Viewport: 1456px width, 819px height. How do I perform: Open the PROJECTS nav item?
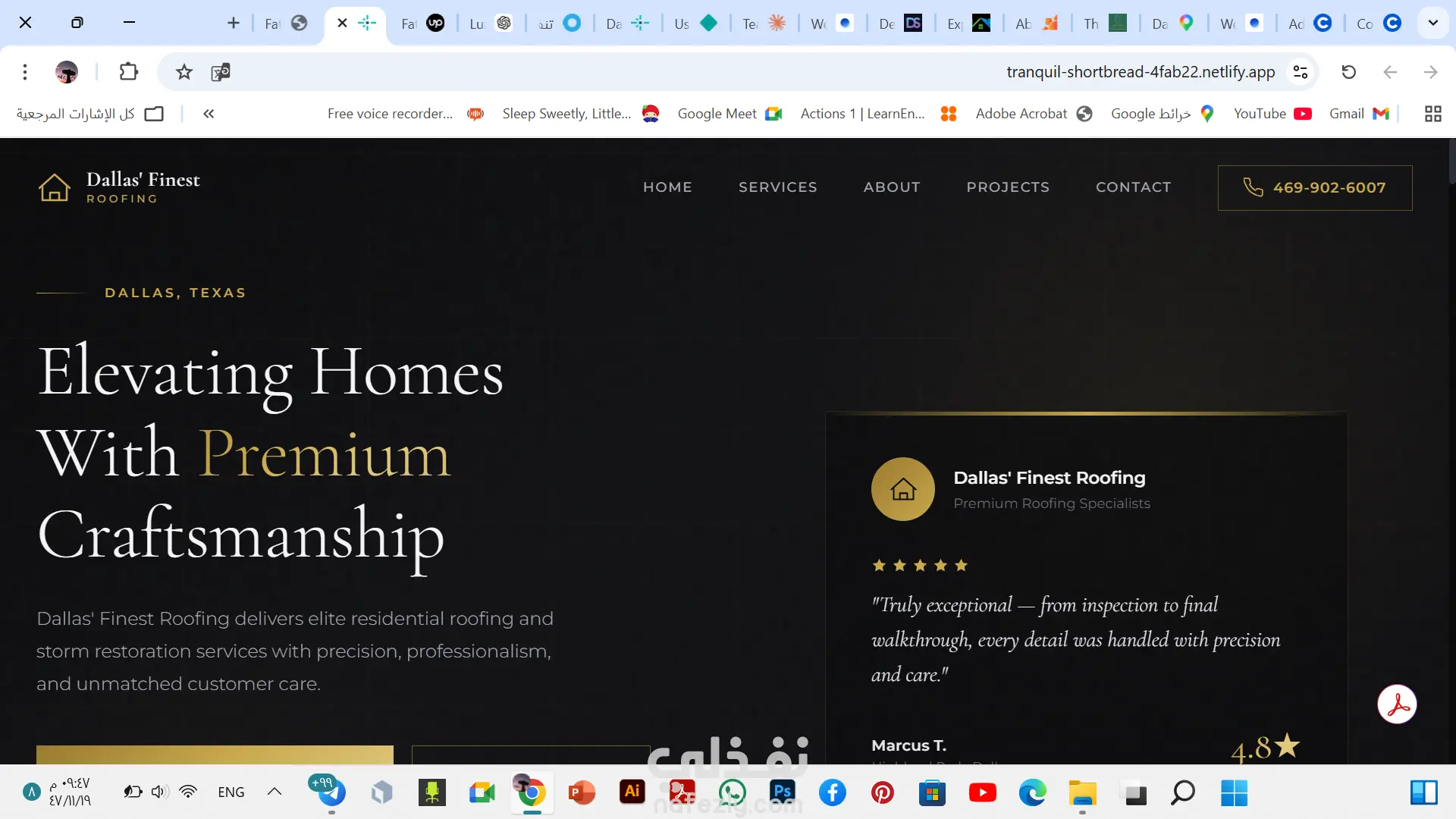click(1008, 187)
